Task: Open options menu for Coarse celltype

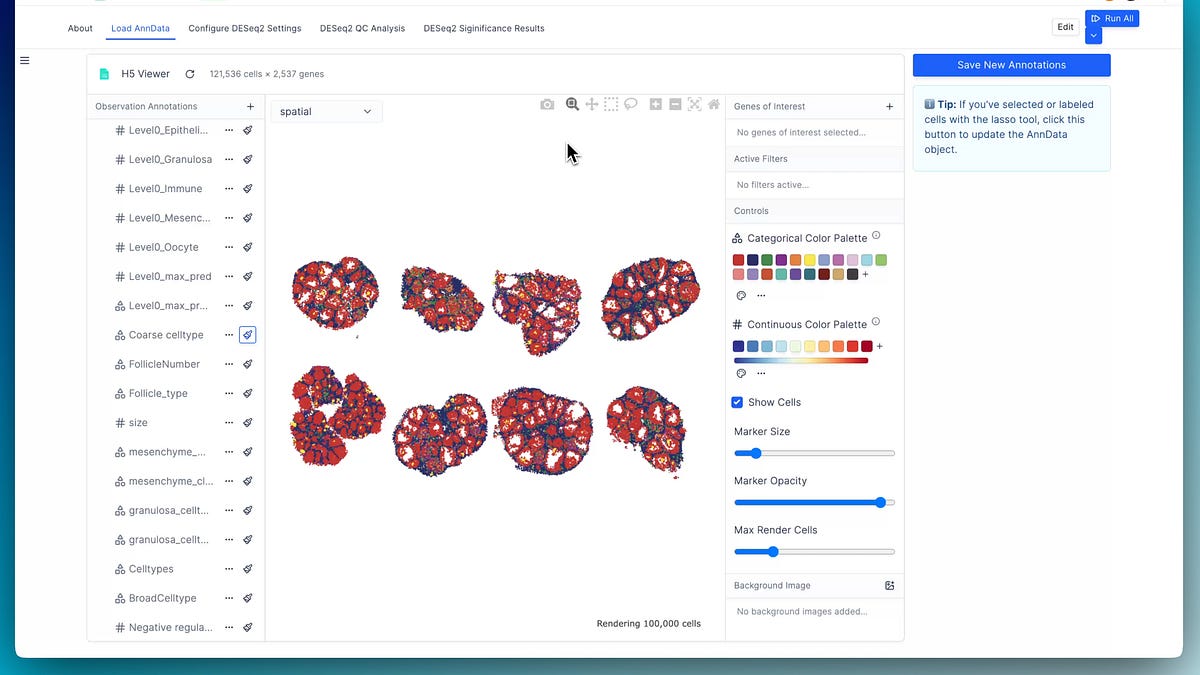Action: click(x=229, y=335)
